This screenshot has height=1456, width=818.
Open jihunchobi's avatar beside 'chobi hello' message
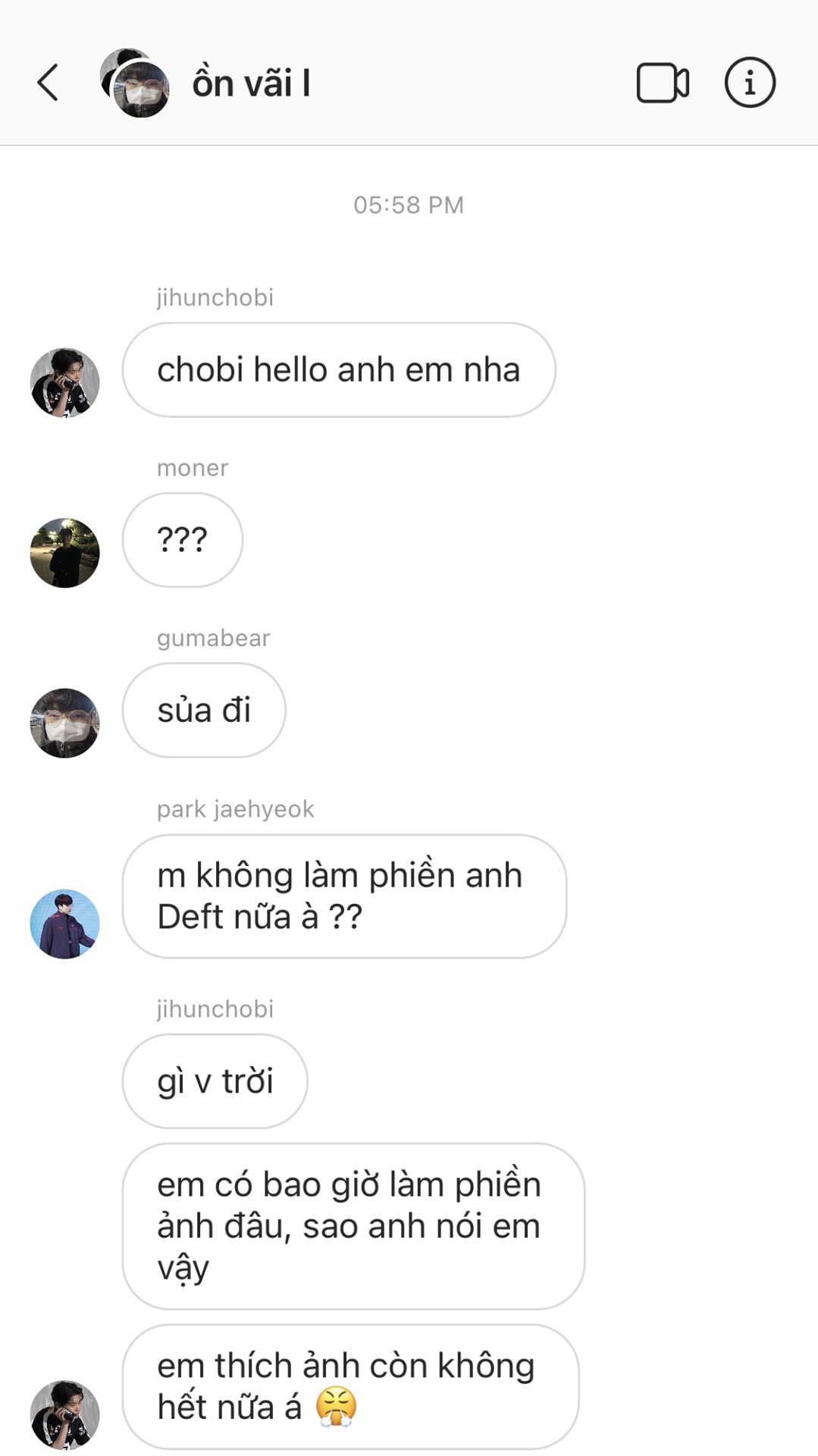(x=64, y=383)
